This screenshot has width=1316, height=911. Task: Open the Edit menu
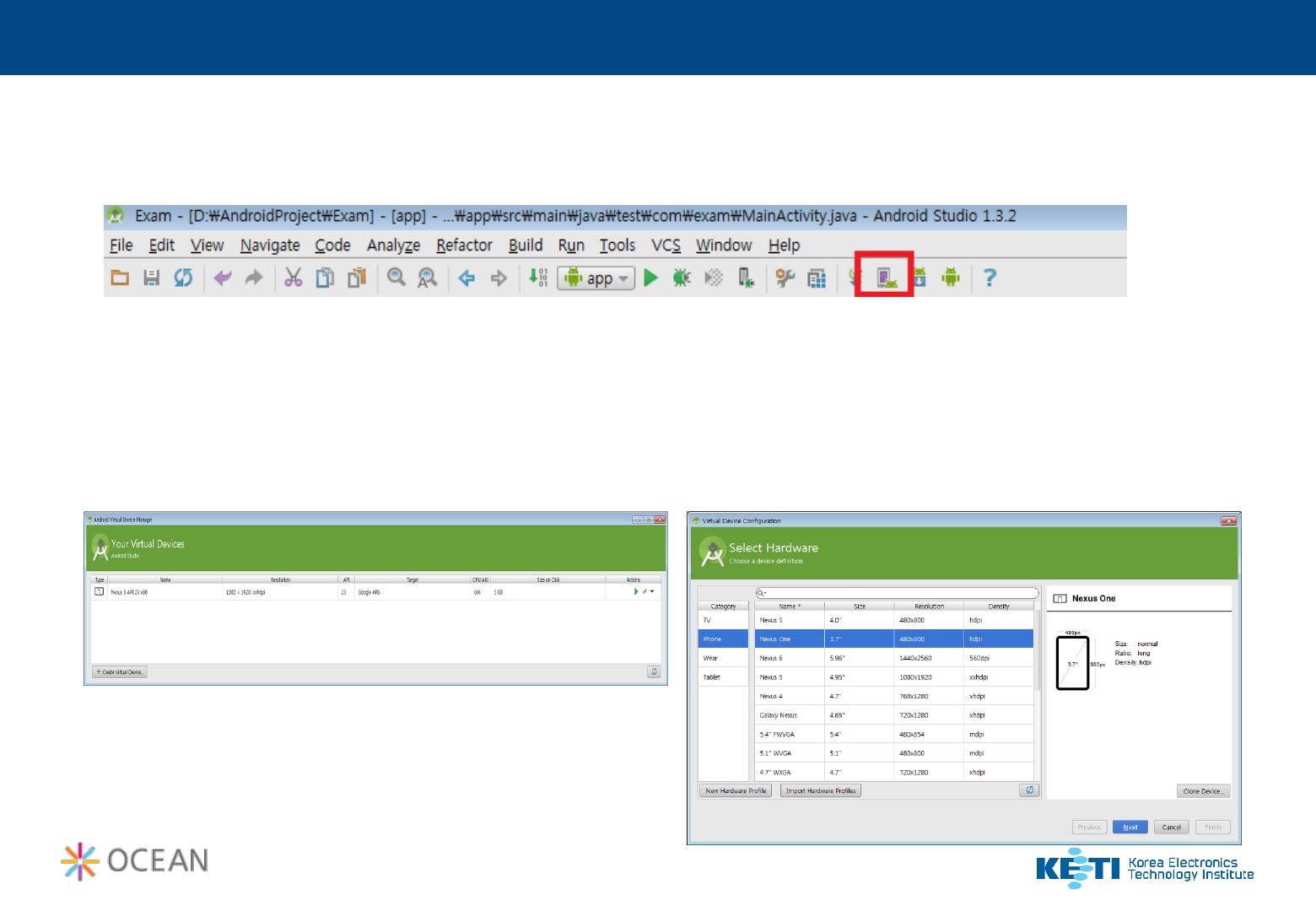162,245
